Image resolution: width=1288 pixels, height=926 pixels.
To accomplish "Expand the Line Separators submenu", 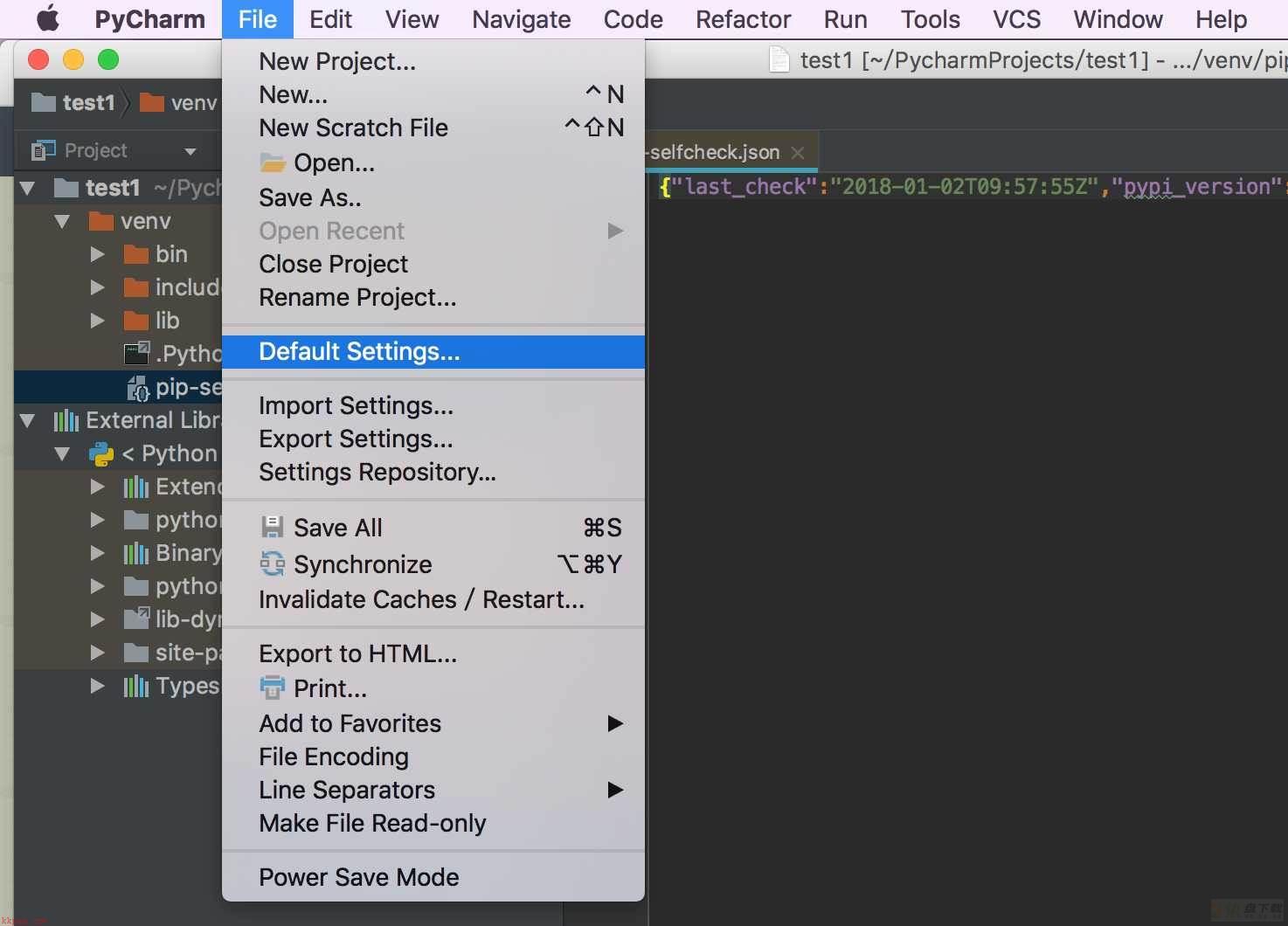I will pos(615,790).
